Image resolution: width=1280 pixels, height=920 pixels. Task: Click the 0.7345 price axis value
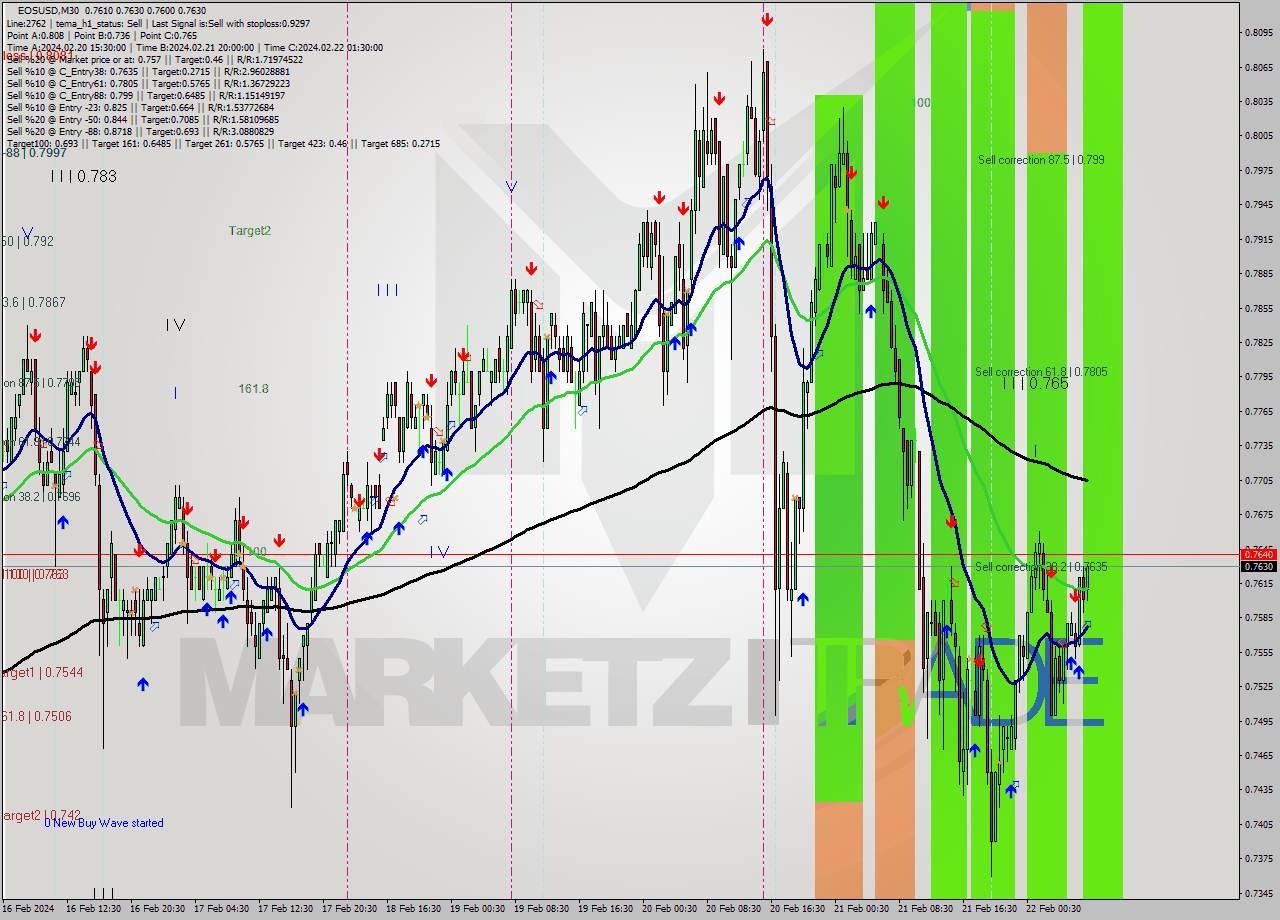pyautogui.click(x=1259, y=893)
